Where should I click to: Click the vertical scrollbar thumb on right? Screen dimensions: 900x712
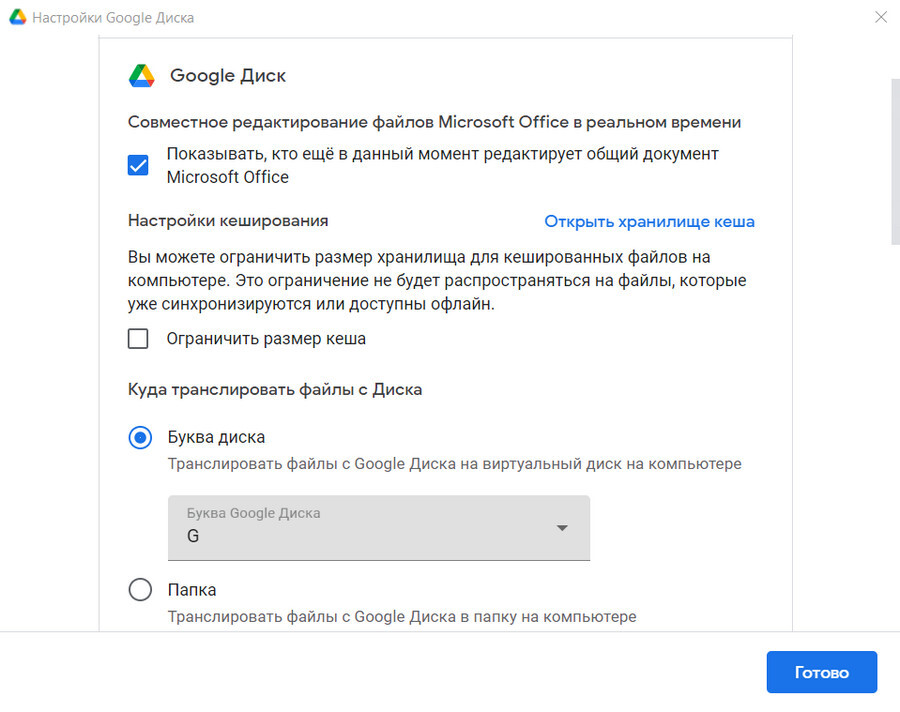(895, 162)
